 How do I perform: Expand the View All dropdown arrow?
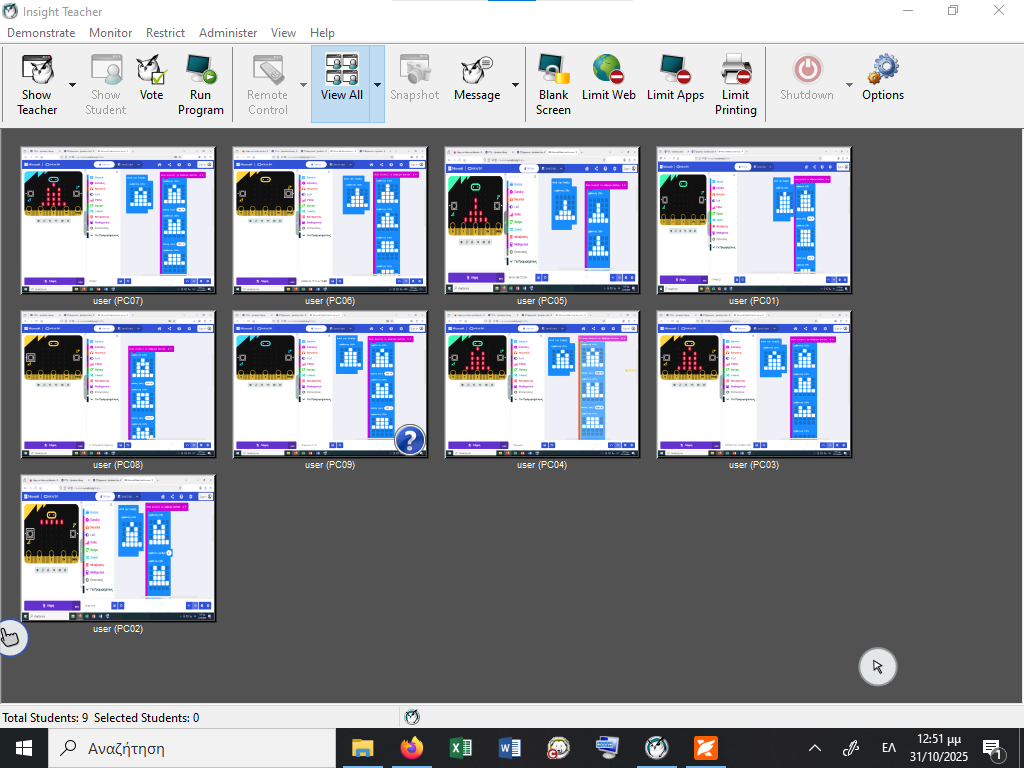pyautogui.click(x=377, y=85)
